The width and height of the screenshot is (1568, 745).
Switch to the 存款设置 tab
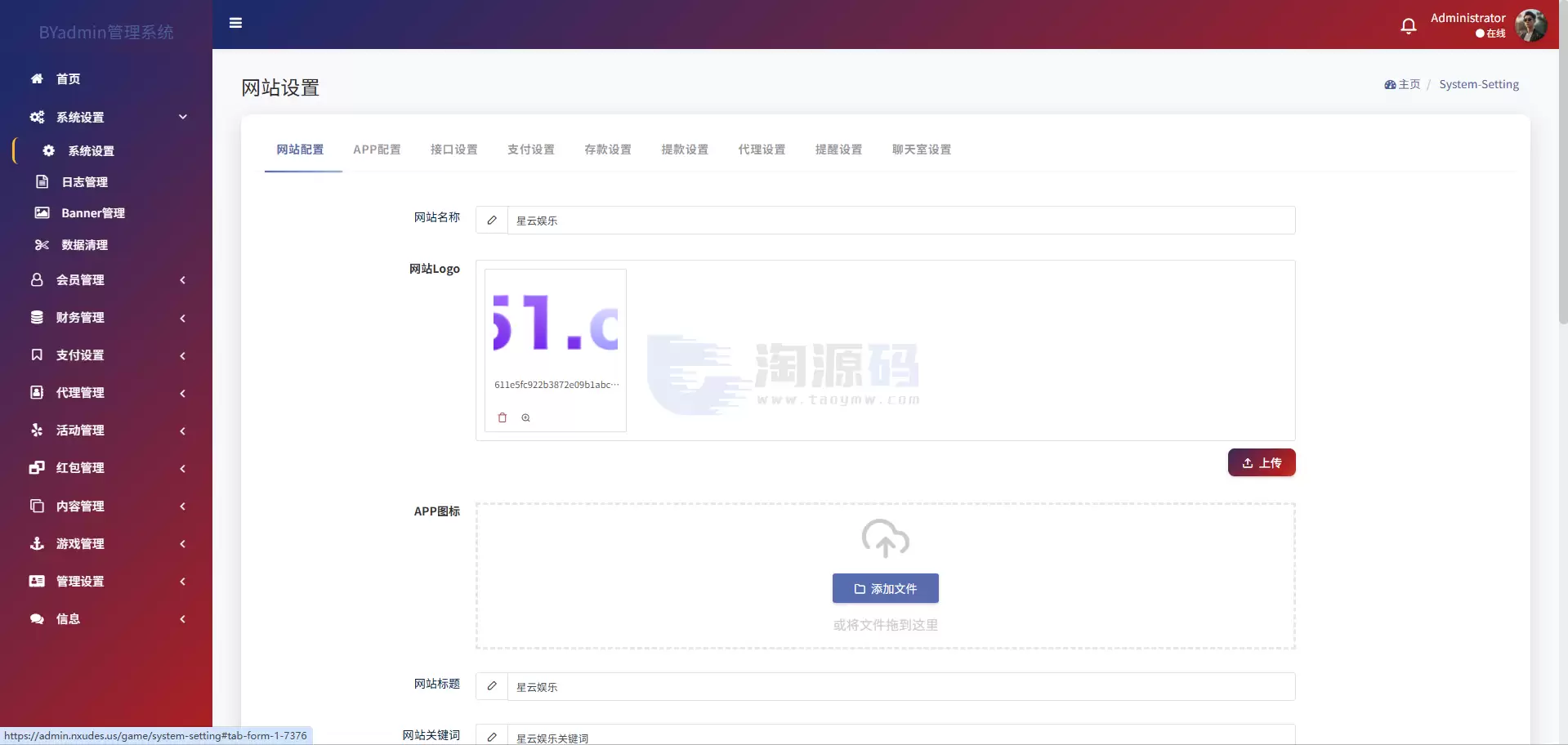click(x=607, y=149)
